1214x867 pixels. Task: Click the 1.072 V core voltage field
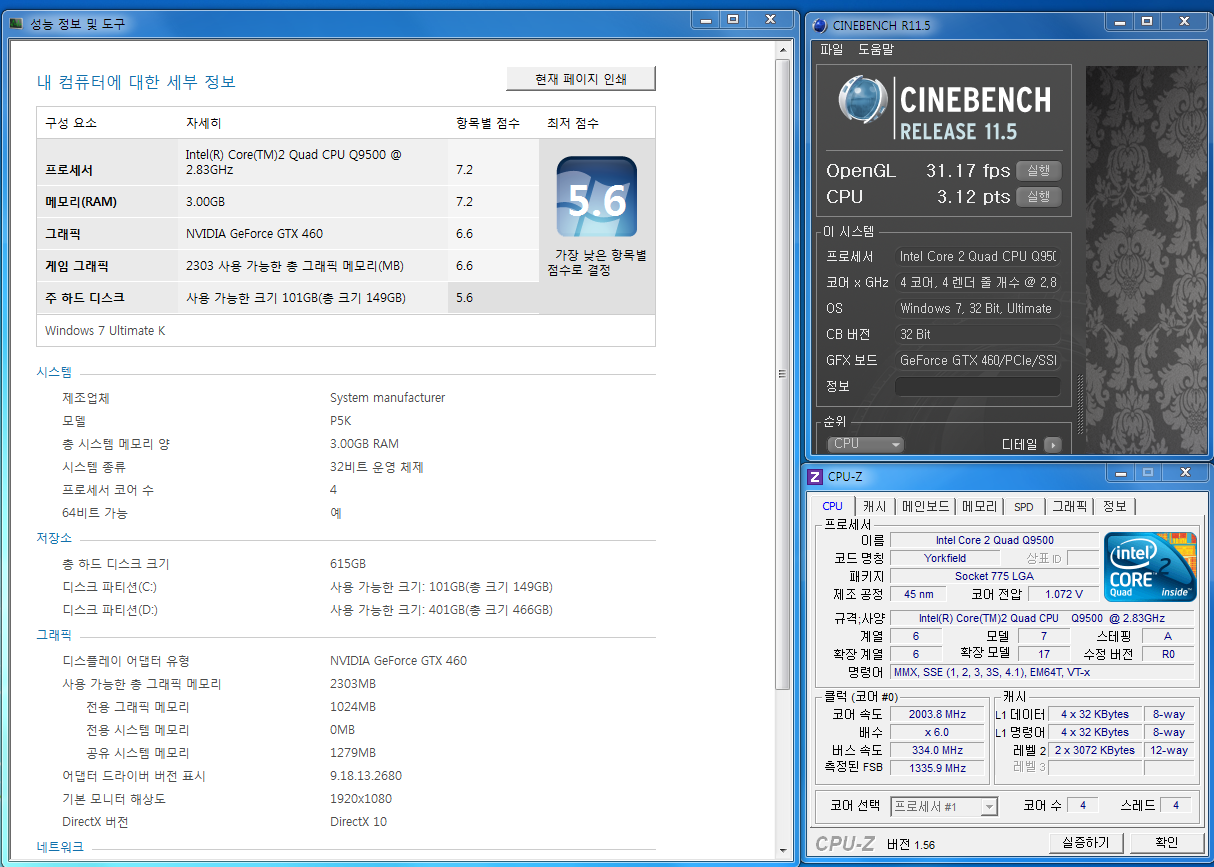(x=1063, y=594)
